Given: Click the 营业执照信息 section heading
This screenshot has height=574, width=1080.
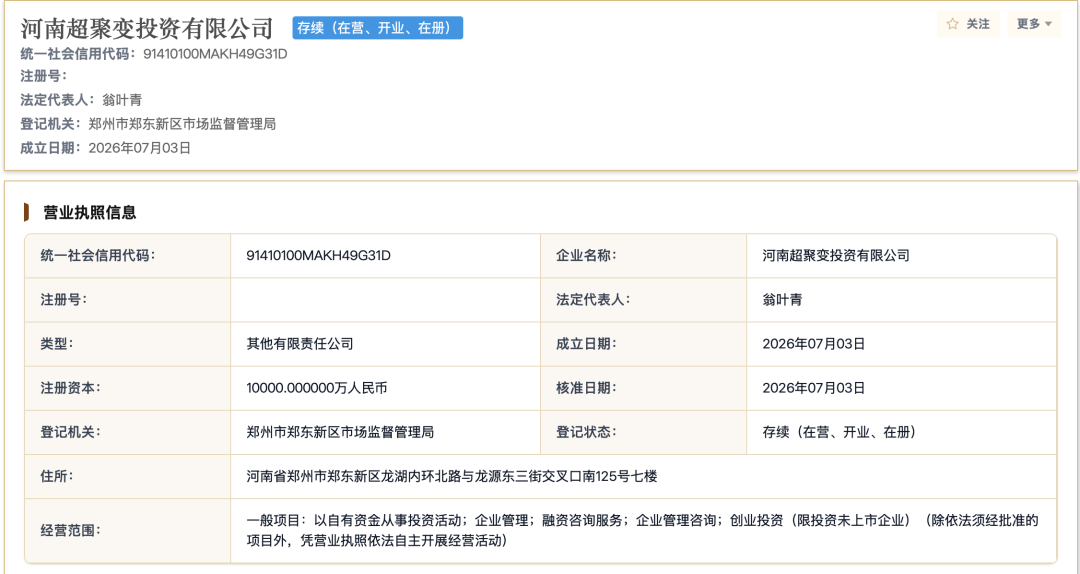Looking at the screenshot, I should pos(90,212).
